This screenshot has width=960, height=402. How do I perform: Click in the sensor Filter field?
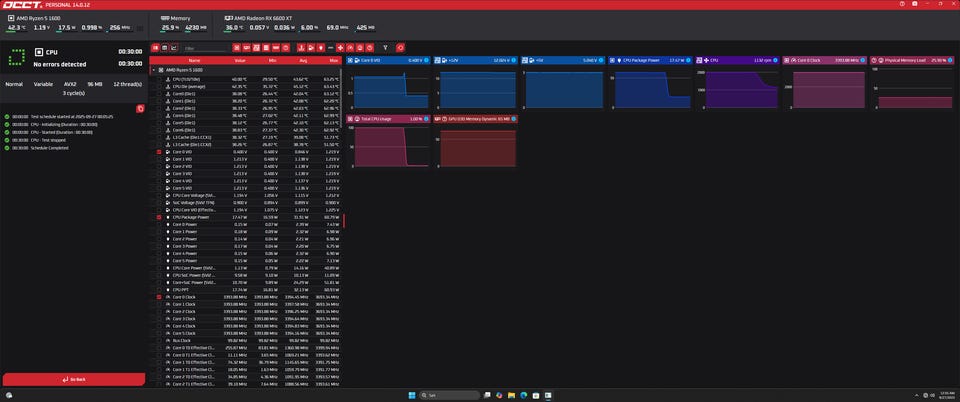206,48
